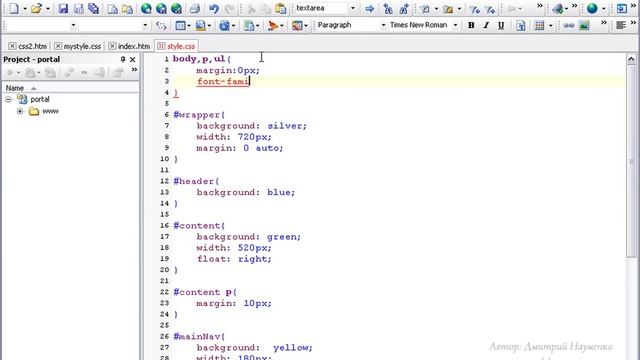This screenshot has width=640, height=360.
Task: Close the index.htm tab with its X
Action: pyautogui.click(x=112, y=46)
